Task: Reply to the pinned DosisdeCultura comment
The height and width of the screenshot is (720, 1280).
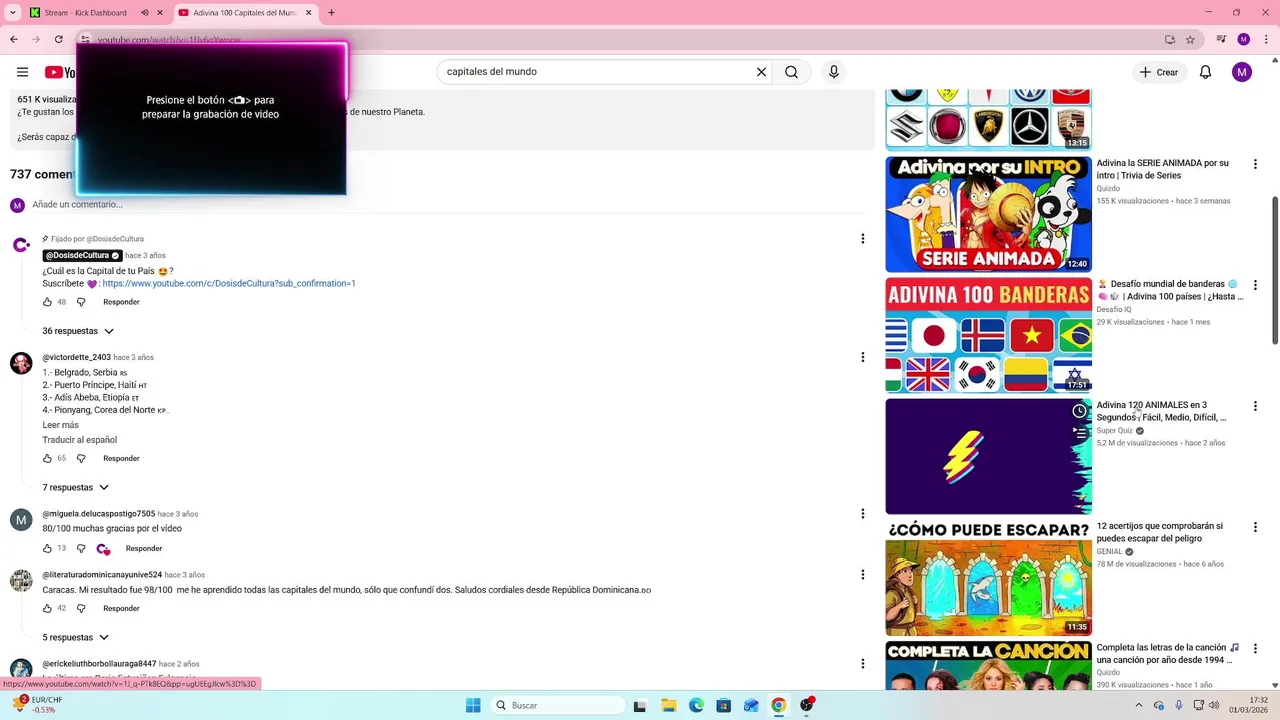Action: coord(121,302)
